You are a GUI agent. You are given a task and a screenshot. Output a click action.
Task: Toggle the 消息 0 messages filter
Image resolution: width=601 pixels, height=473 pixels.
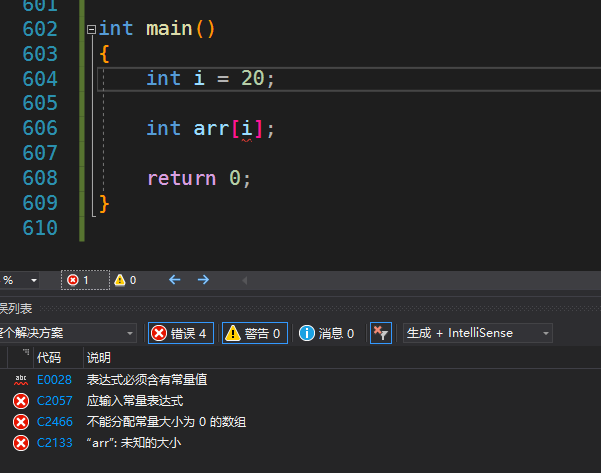327,333
